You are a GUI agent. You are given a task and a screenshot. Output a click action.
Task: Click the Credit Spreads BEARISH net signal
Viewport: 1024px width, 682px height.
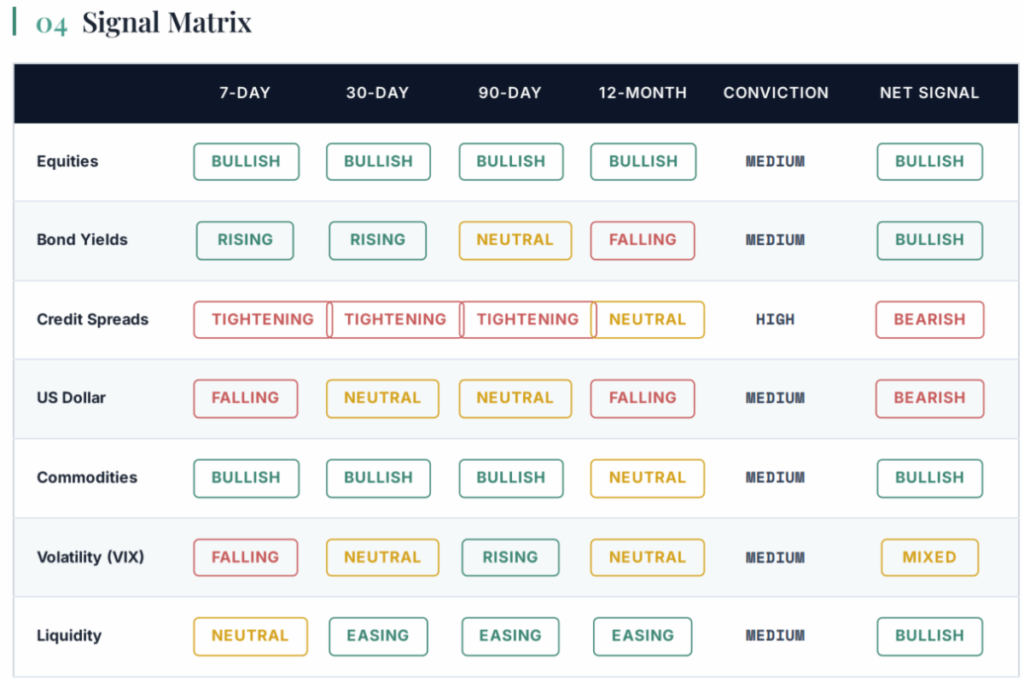tap(929, 319)
